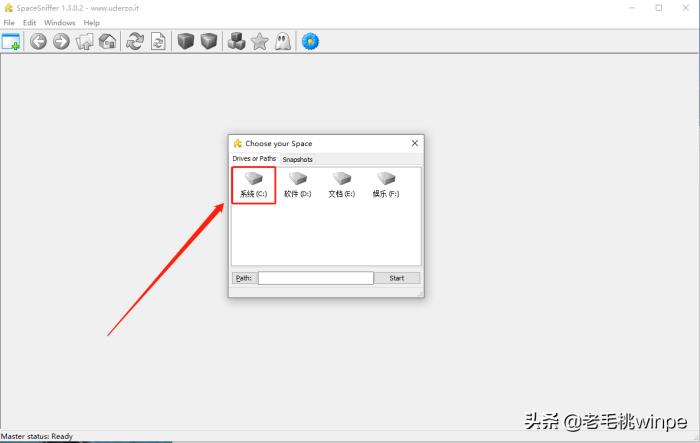Click inside the Path input field
The height and width of the screenshot is (443, 700).
click(x=315, y=278)
